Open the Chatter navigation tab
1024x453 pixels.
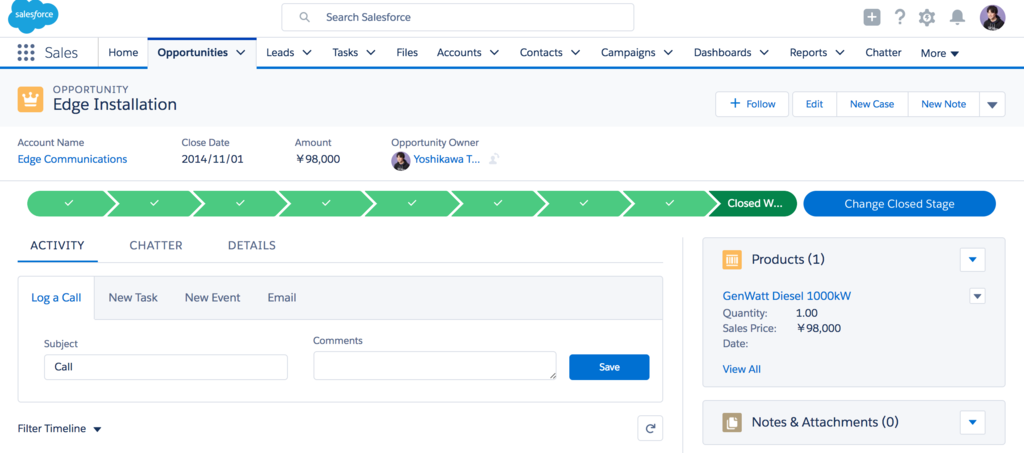click(x=883, y=53)
